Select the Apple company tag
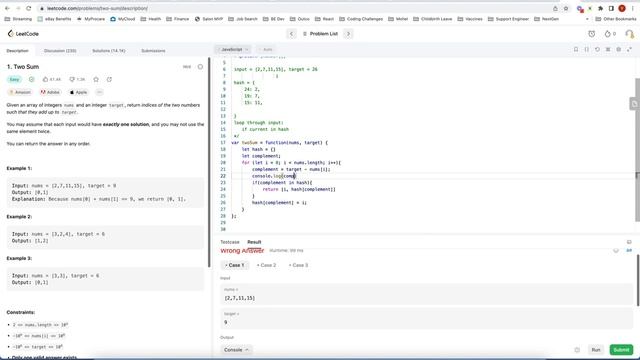The height and width of the screenshot is (360, 640). coord(78,92)
